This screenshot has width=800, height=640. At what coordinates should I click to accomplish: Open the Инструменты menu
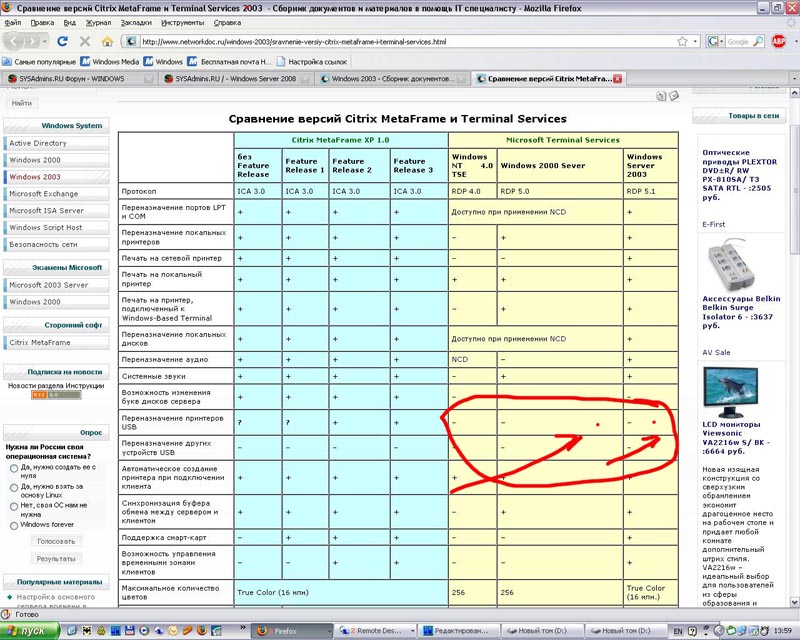coord(182,22)
